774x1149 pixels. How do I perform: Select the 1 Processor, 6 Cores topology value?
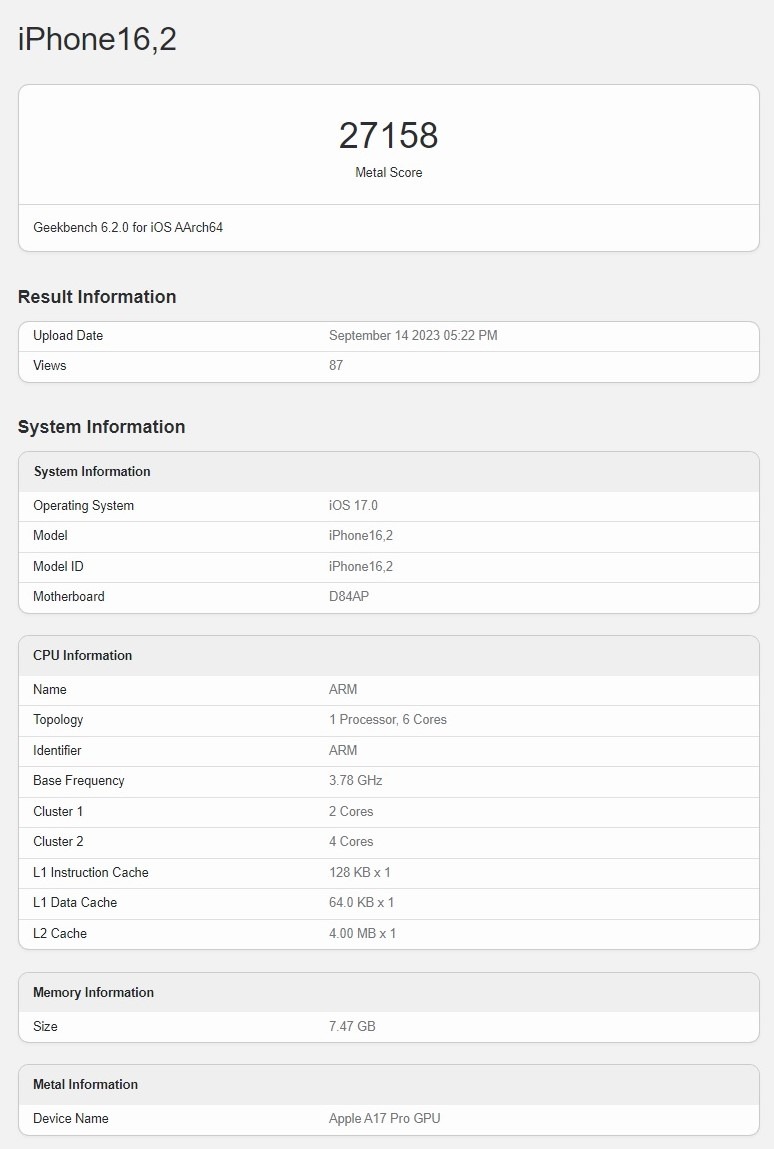click(x=387, y=720)
